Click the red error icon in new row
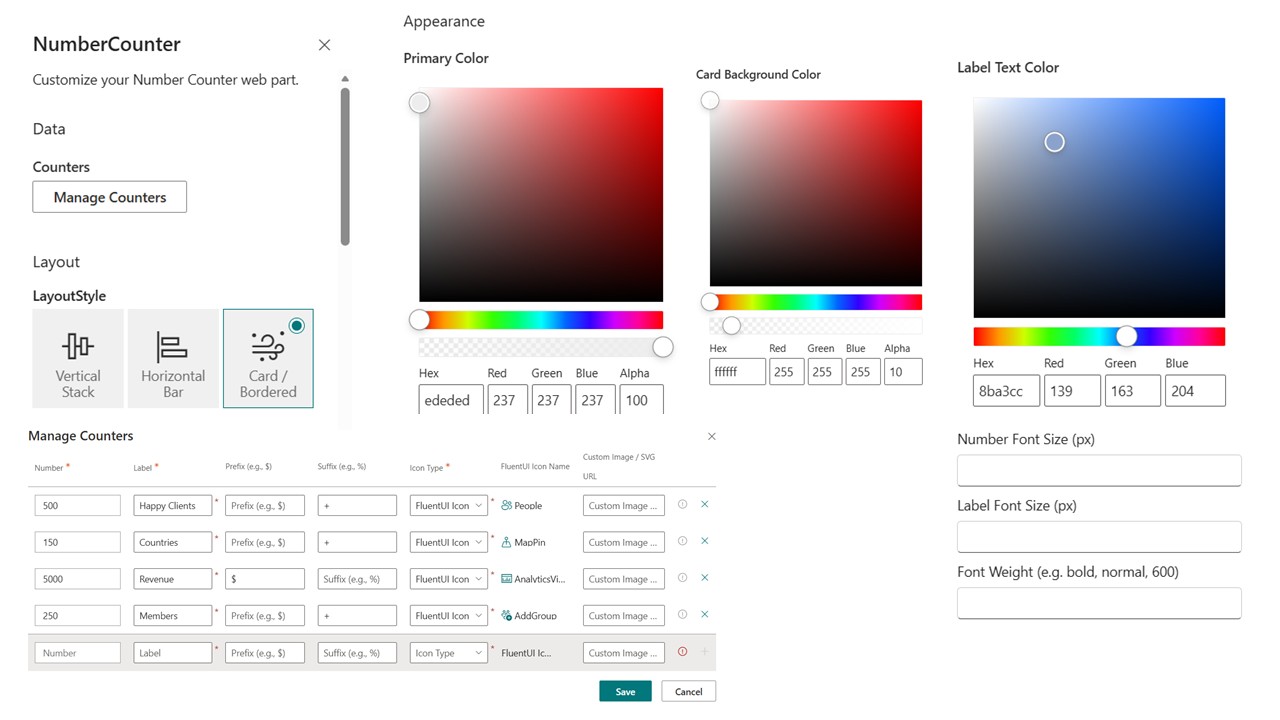The height and width of the screenshot is (720, 1280). [683, 652]
